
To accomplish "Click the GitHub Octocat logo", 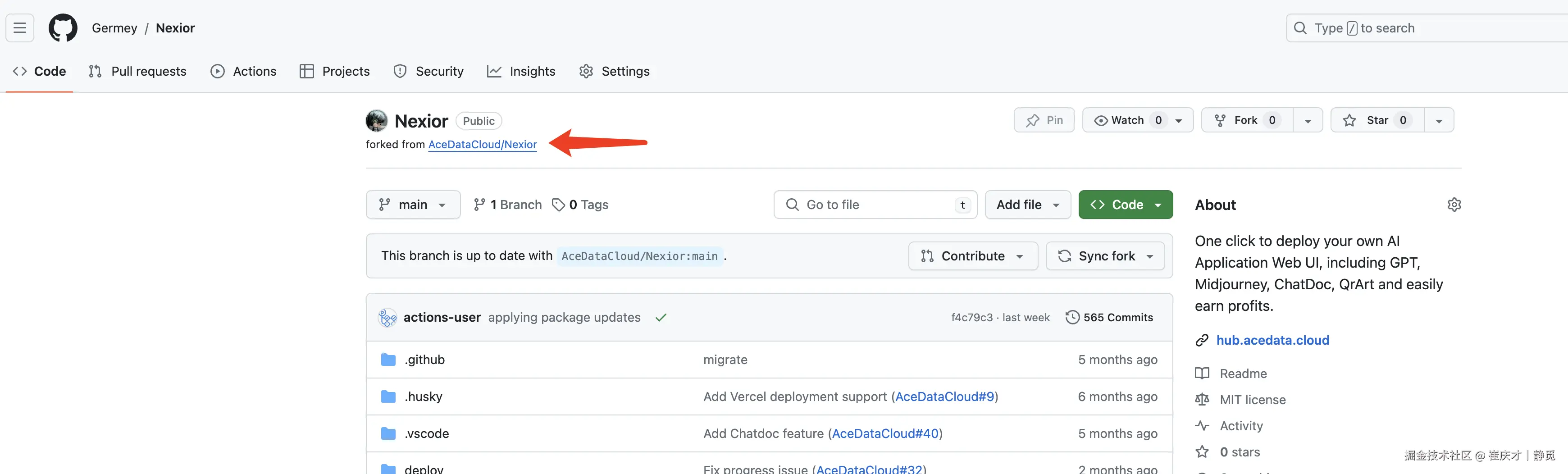I will [63, 28].
